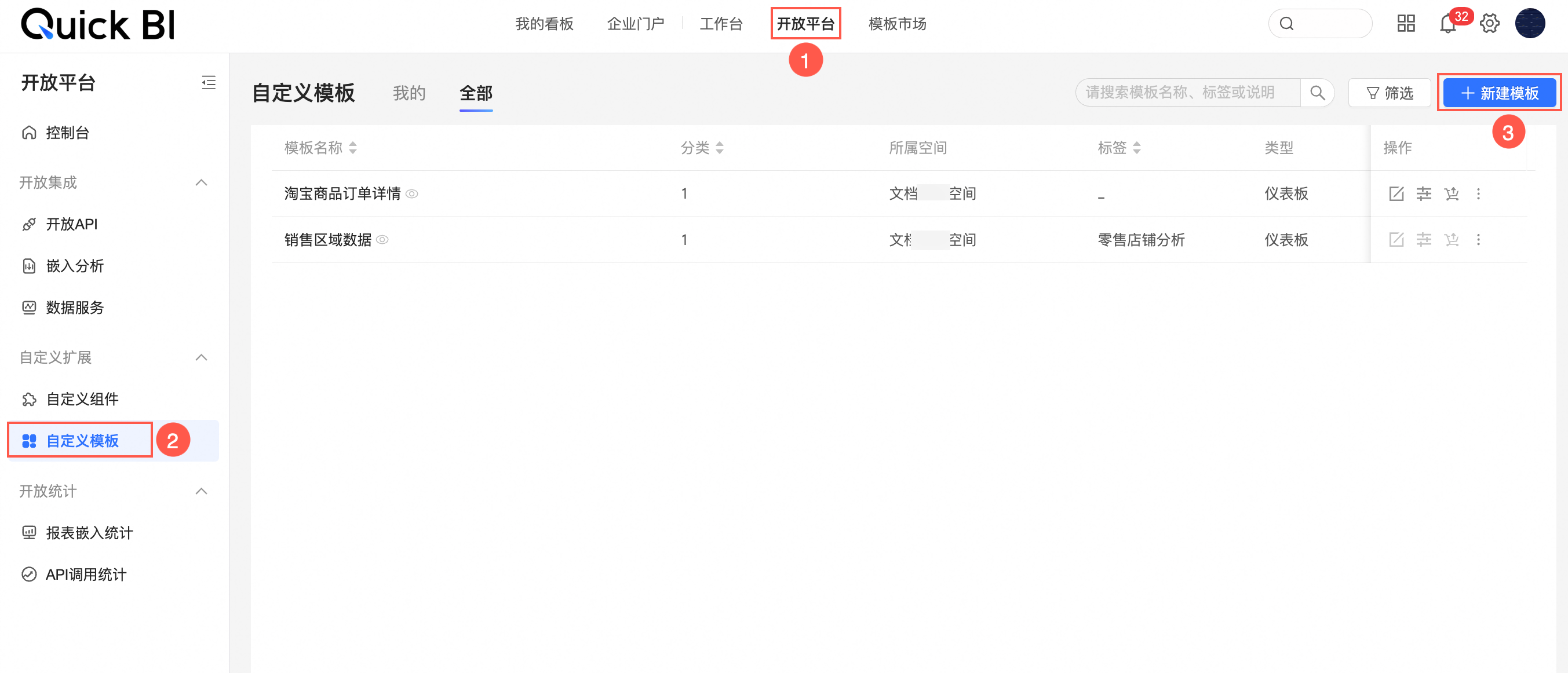1568x673 pixels.
Task: Click the 筛选 filter button
Action: coord(1390,93)
